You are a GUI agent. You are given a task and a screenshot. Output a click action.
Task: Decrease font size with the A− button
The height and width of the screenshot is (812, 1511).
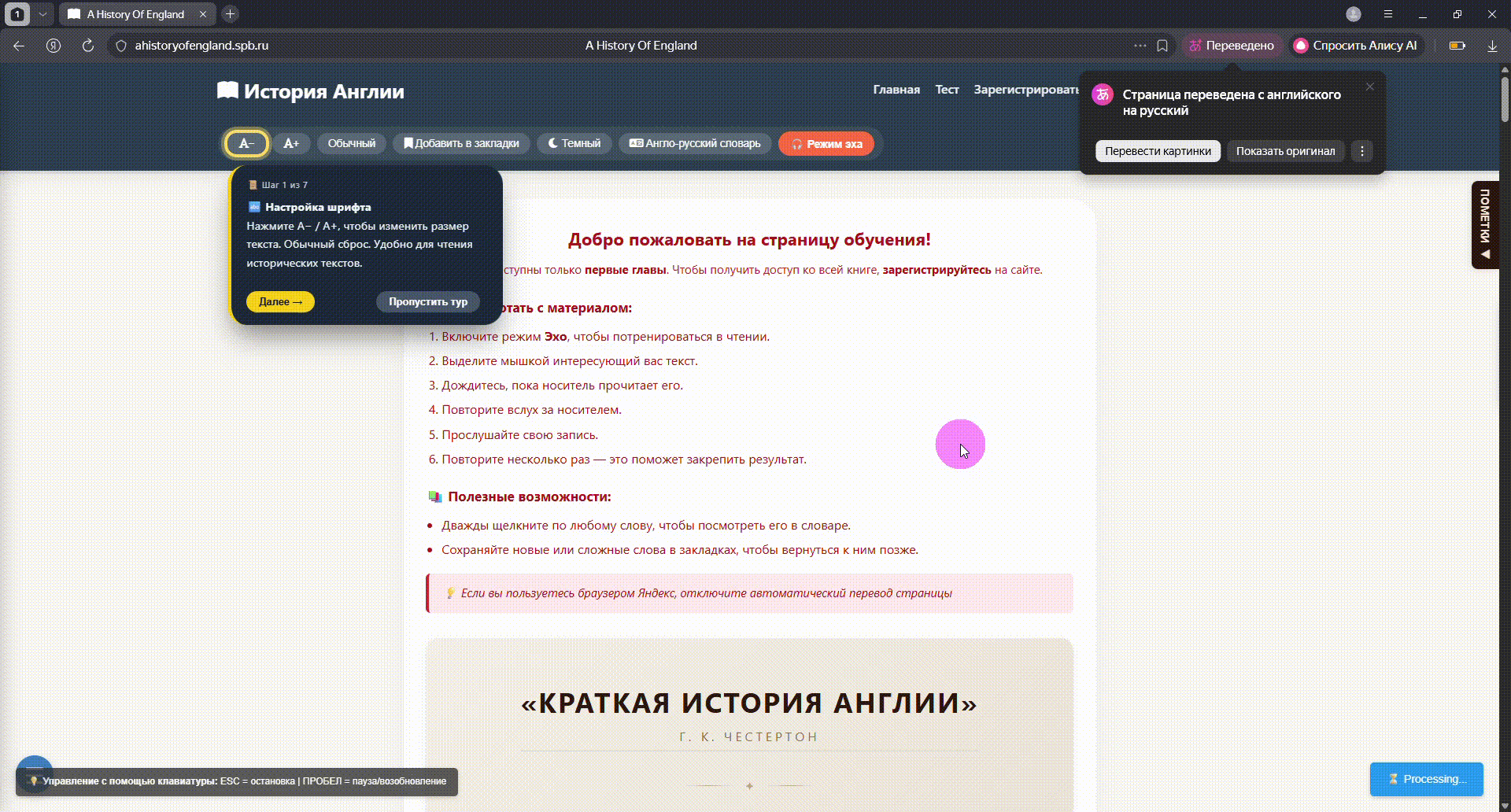click(247, 143)
